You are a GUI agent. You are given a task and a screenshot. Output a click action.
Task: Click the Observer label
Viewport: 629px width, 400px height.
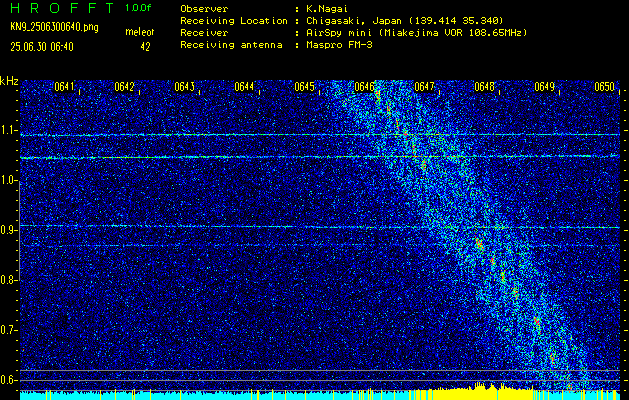(x=204, y=9)
